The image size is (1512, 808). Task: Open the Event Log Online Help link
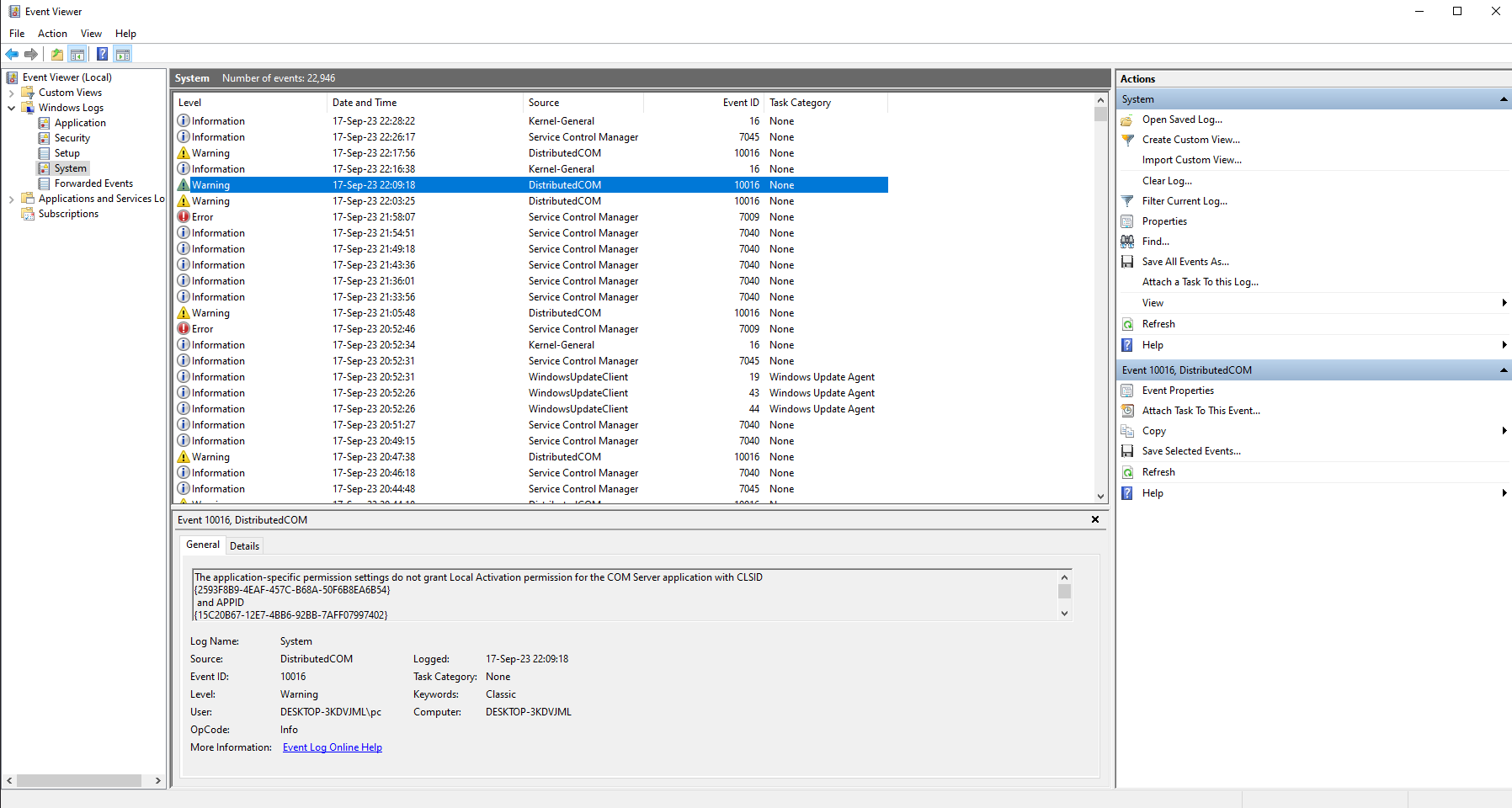333,747
